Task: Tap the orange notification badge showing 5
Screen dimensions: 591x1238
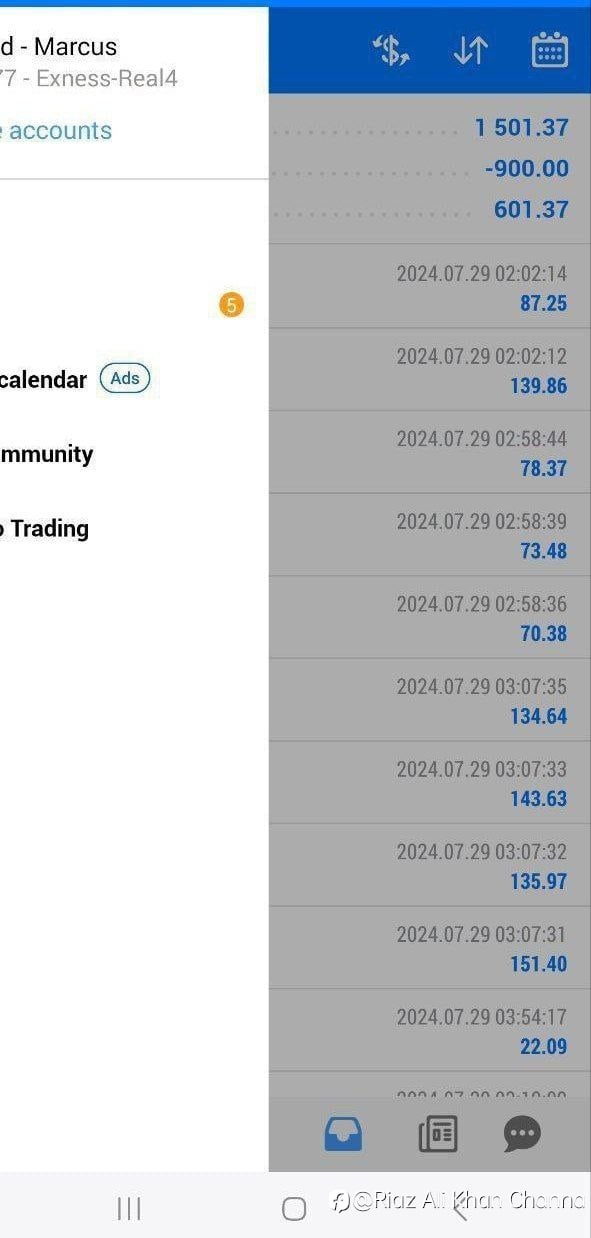Action: click(x=231, y=305)
